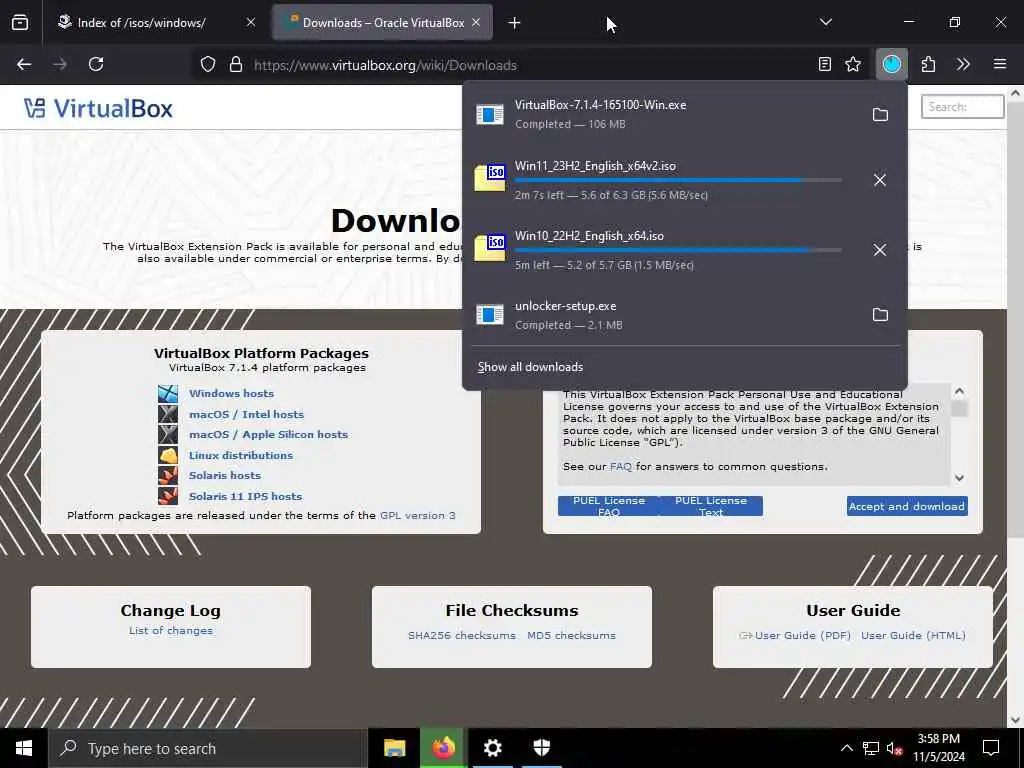Expand the list all tabs chevron
The height and width of the screenshot is (768, 1024).
pos(825,23)
